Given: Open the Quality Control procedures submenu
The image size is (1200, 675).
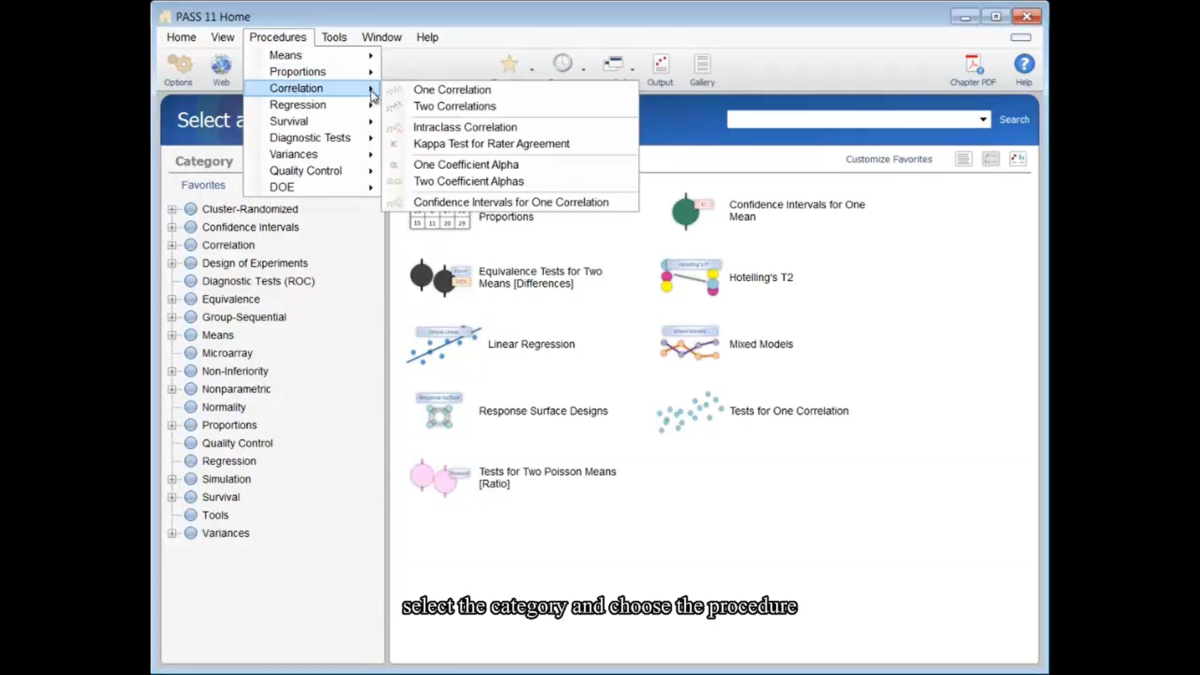Looking at the screenshot, I should coord(312,171).
